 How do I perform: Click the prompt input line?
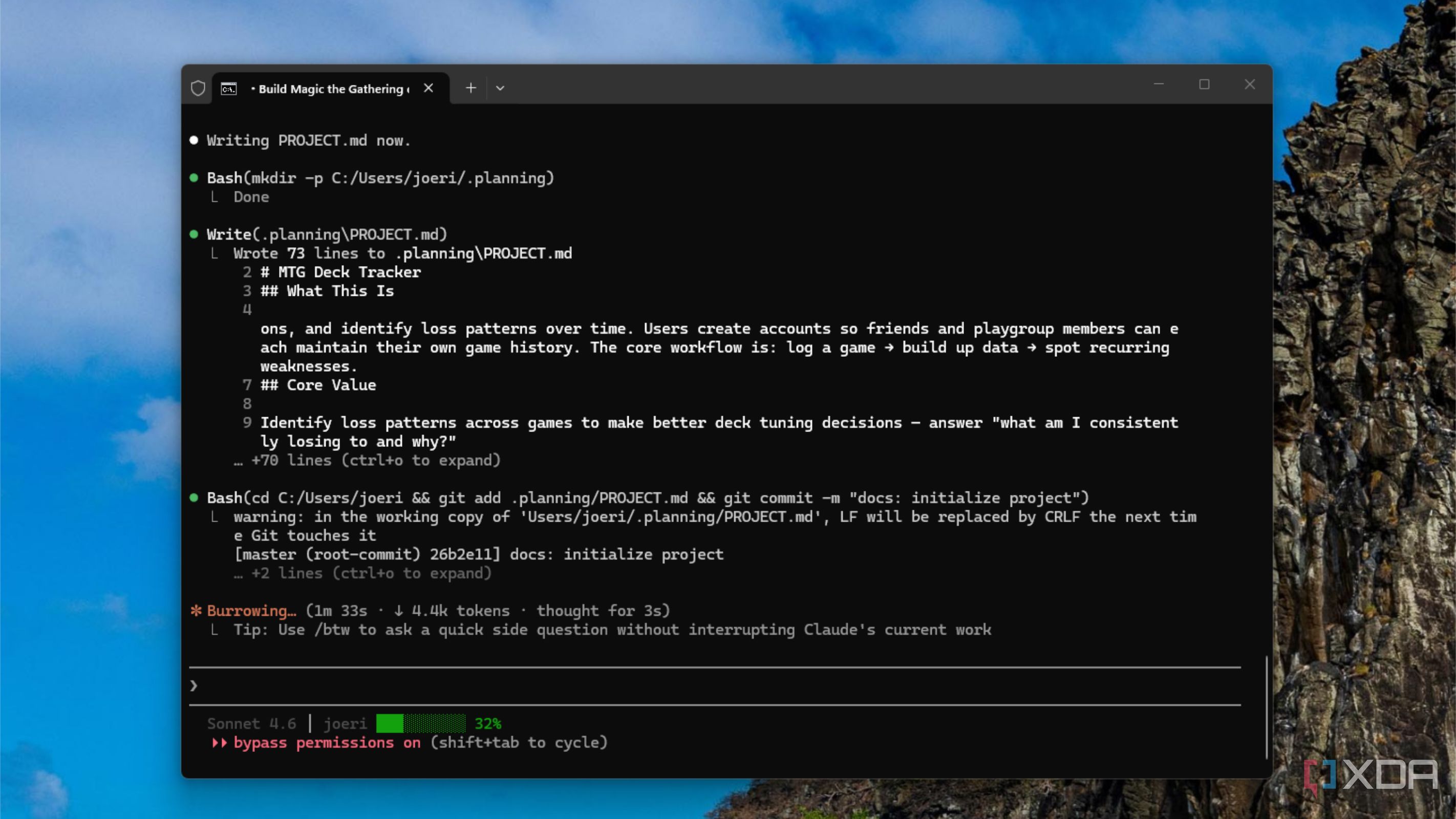pos(715,686)
